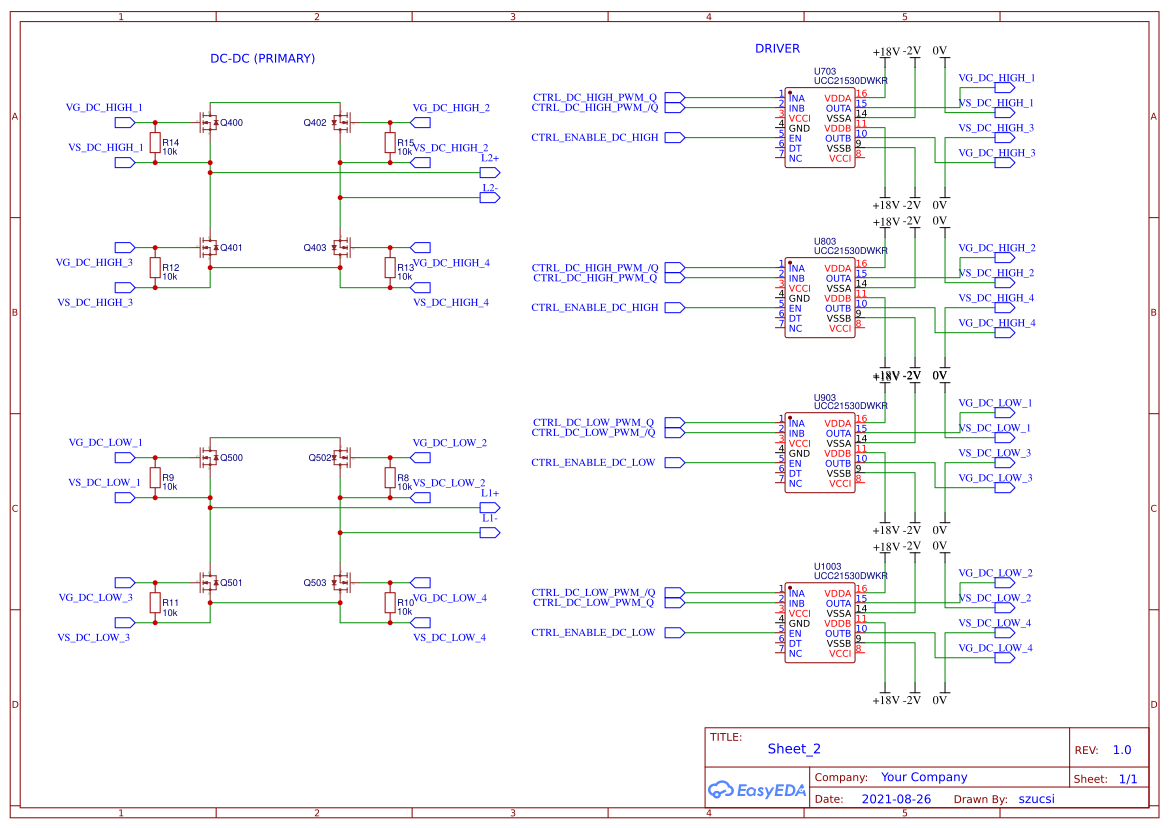The width and height of the screenshot is (1169, 828).
Task: Select the Q400 MOSFET symbol
Action: pyautogui.click(x=210, y=123)
